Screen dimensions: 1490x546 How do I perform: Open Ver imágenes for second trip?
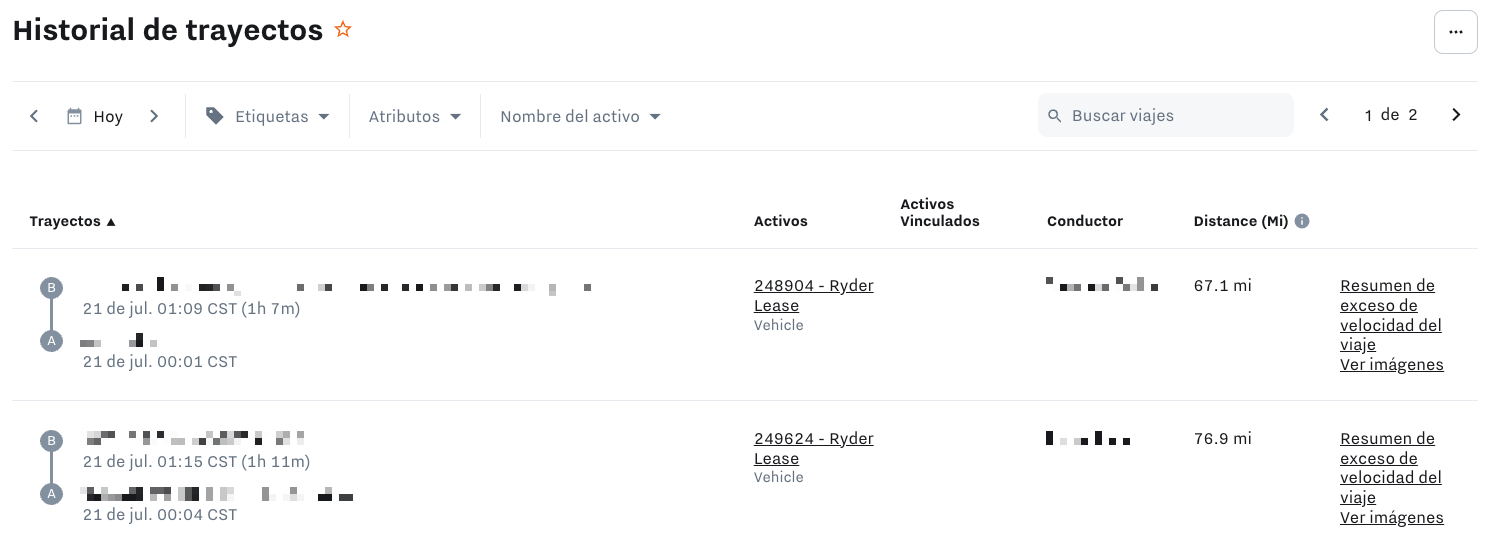(x=1391, y=517)
